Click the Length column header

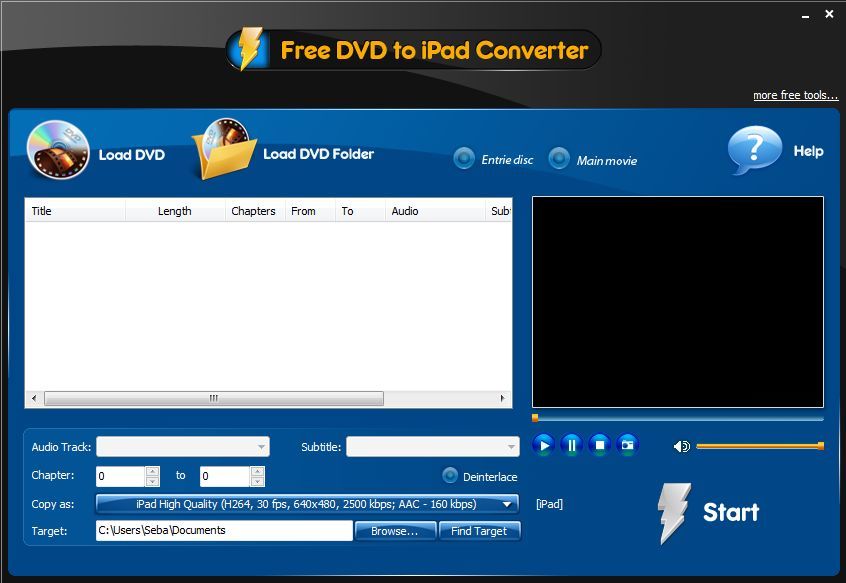[174, 211]
